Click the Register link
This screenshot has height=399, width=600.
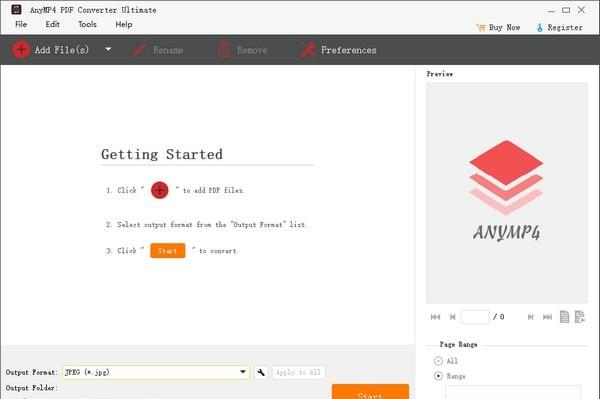click(x=559, y=28)
